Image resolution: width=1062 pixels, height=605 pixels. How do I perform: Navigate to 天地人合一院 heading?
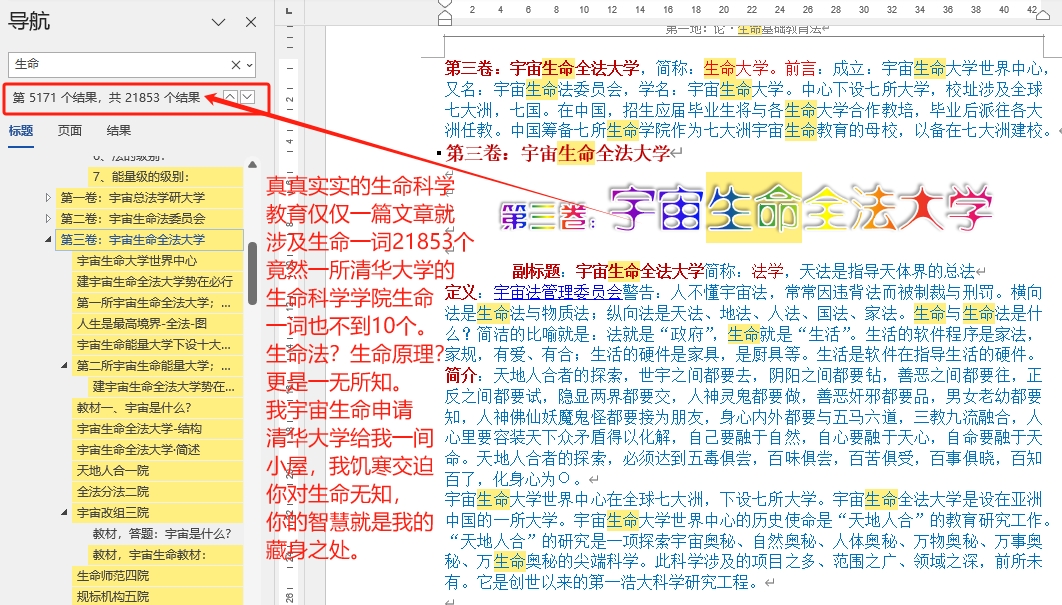[113, 470]
